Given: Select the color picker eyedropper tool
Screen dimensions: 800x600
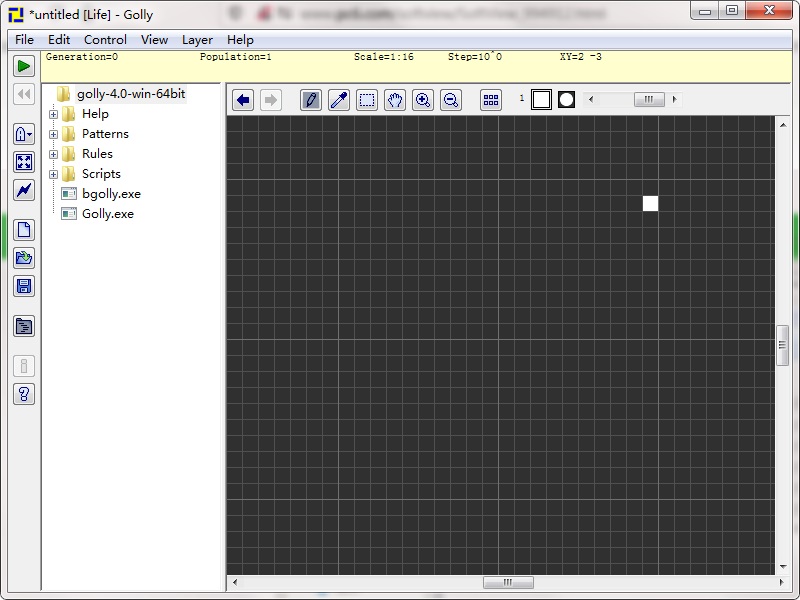Looking at the screenshot, I should (339, 99).
